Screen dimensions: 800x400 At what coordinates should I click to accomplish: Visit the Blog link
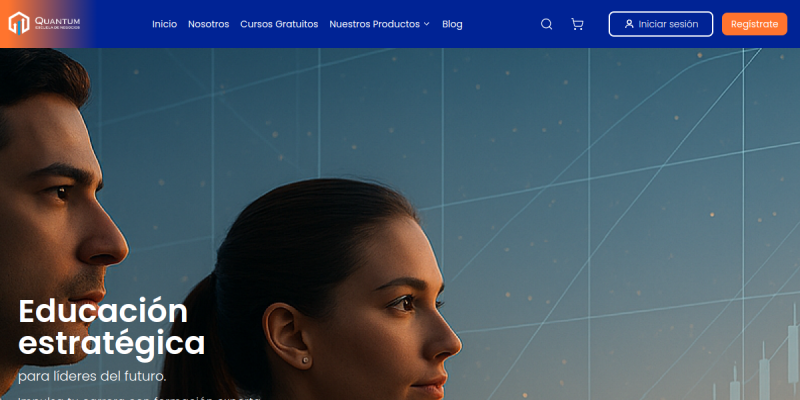pos(452,24)
